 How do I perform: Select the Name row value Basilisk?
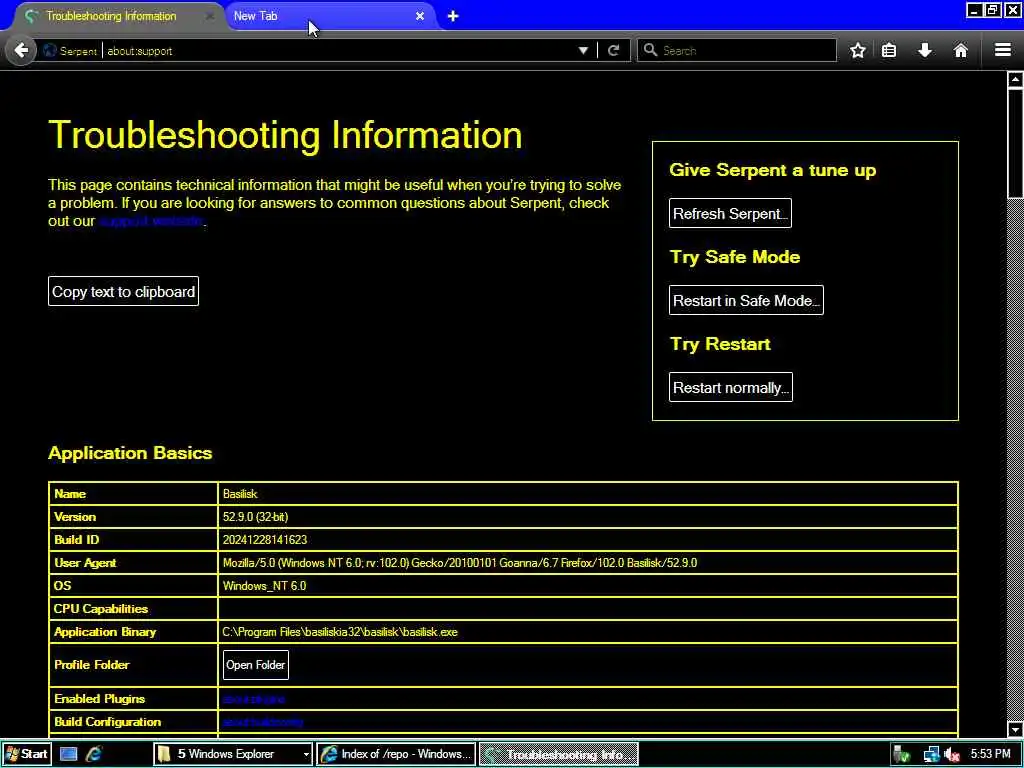pos(240,494)
